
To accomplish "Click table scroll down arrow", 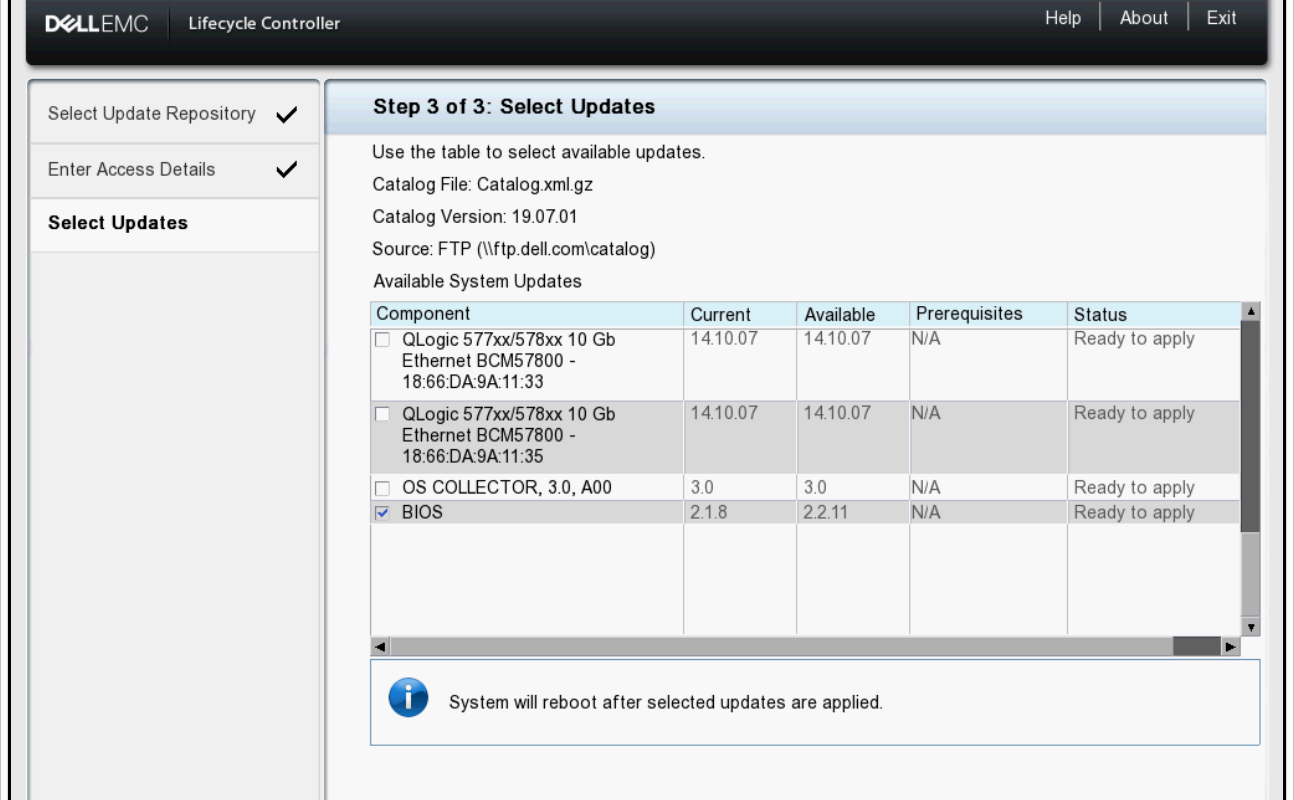I will (1250, 627).
